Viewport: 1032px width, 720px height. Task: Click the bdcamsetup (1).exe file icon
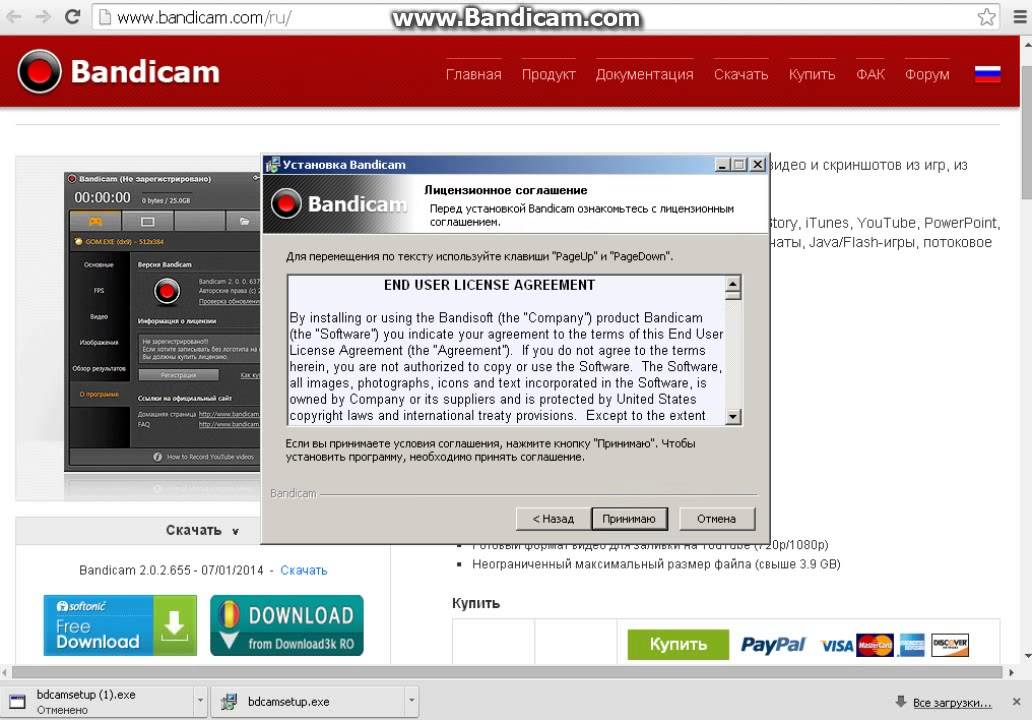pyautogui.click(x=17, y=702)
